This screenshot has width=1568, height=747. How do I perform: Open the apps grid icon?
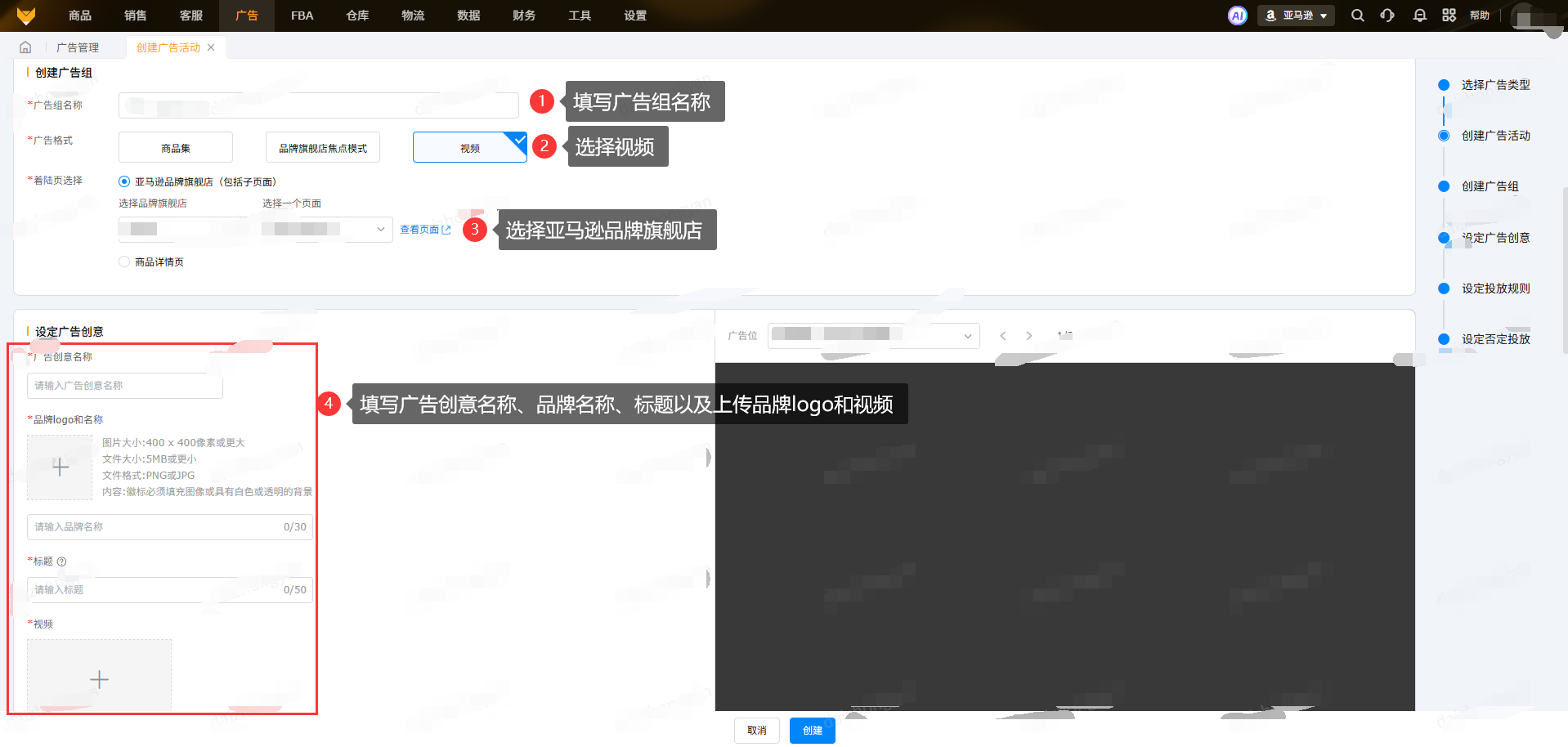(x=1449, y=16)
